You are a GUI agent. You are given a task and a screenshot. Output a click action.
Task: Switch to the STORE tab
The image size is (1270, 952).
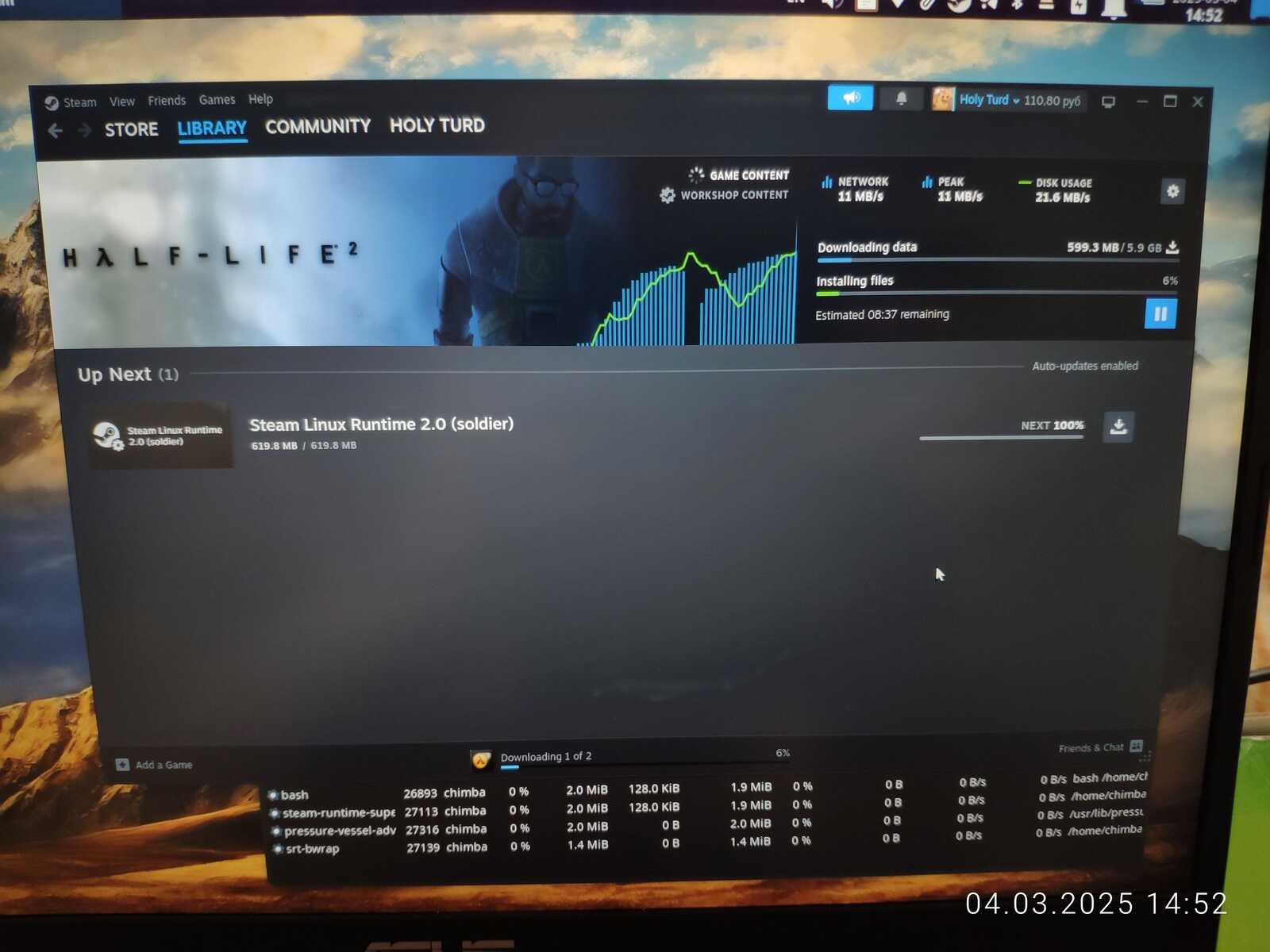coord(132,129)
